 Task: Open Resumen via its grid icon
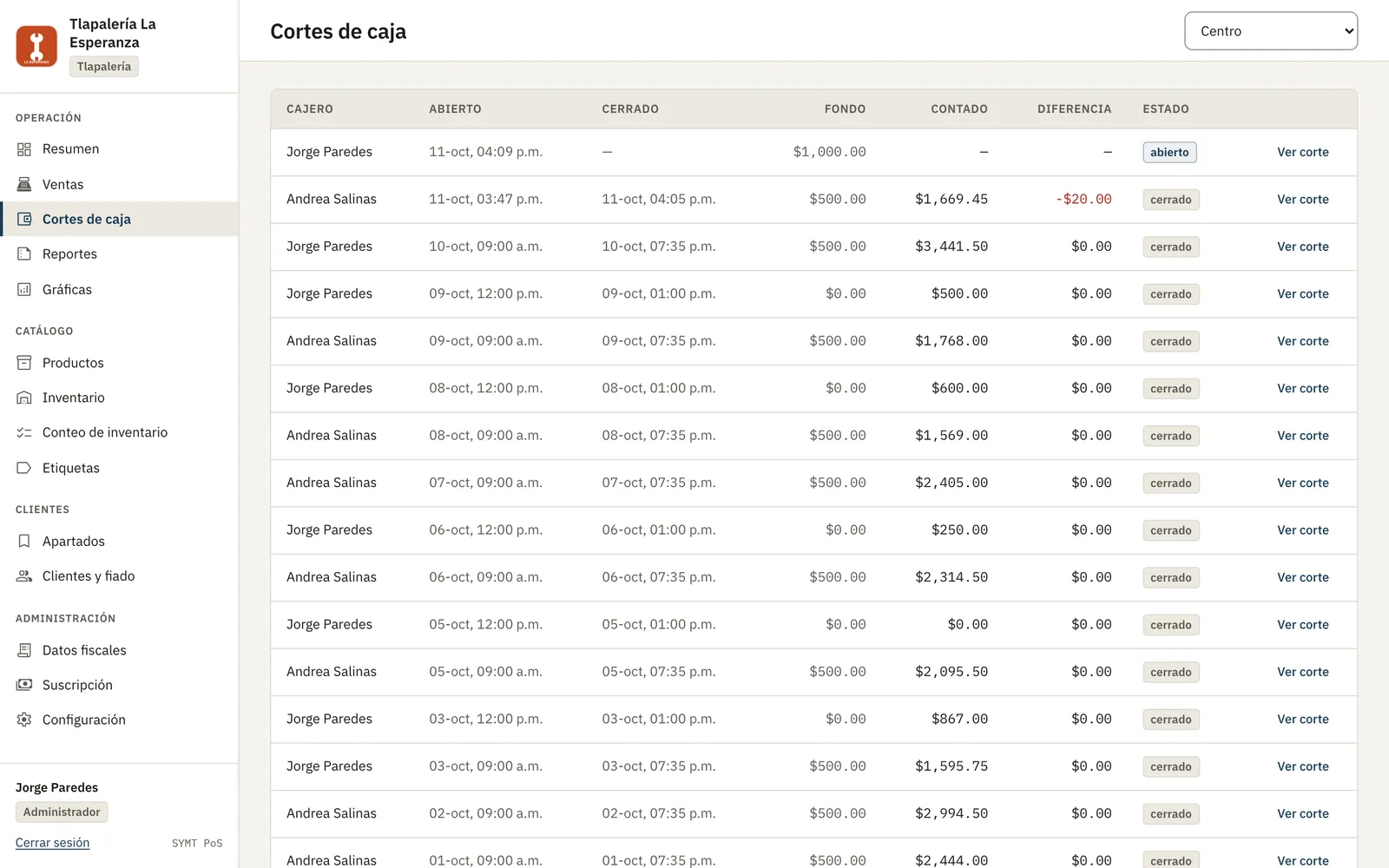[x=24, y=149]
